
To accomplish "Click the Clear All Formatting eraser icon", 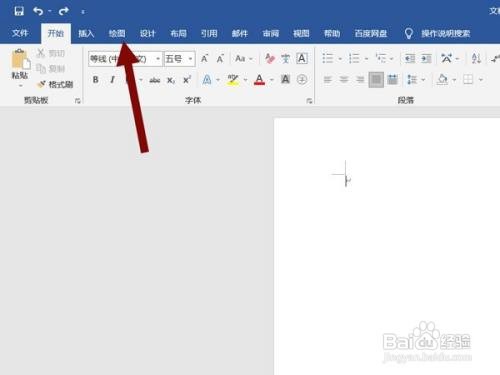I will coord(270,59).
